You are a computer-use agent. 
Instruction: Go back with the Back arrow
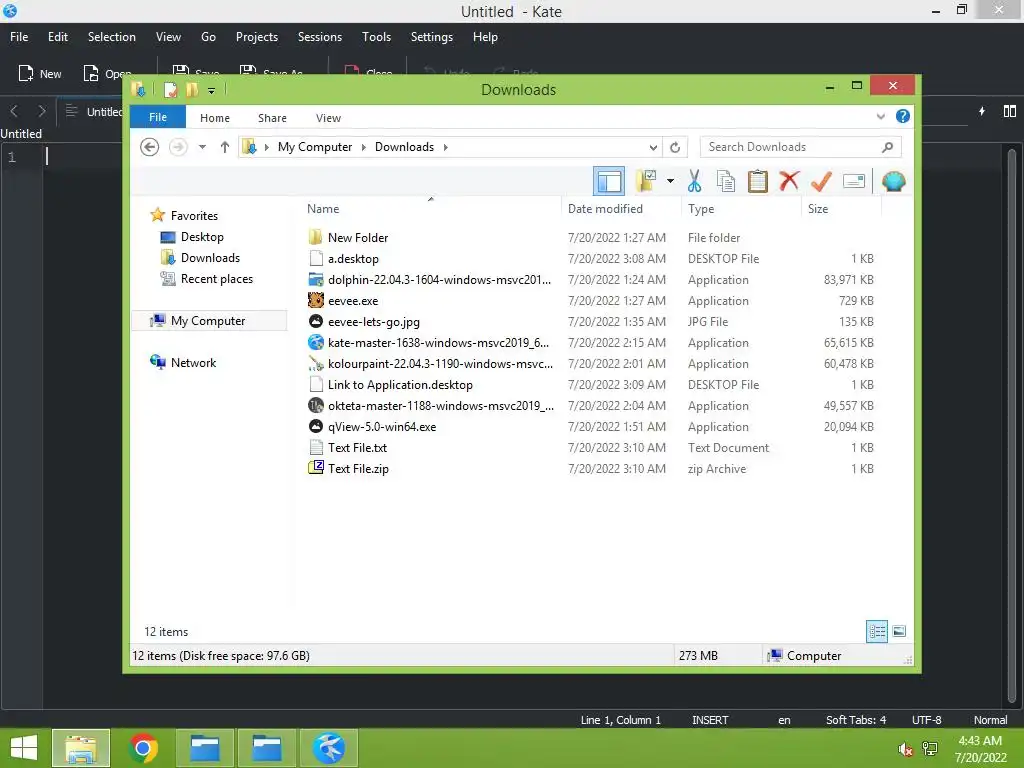point(150,147)
